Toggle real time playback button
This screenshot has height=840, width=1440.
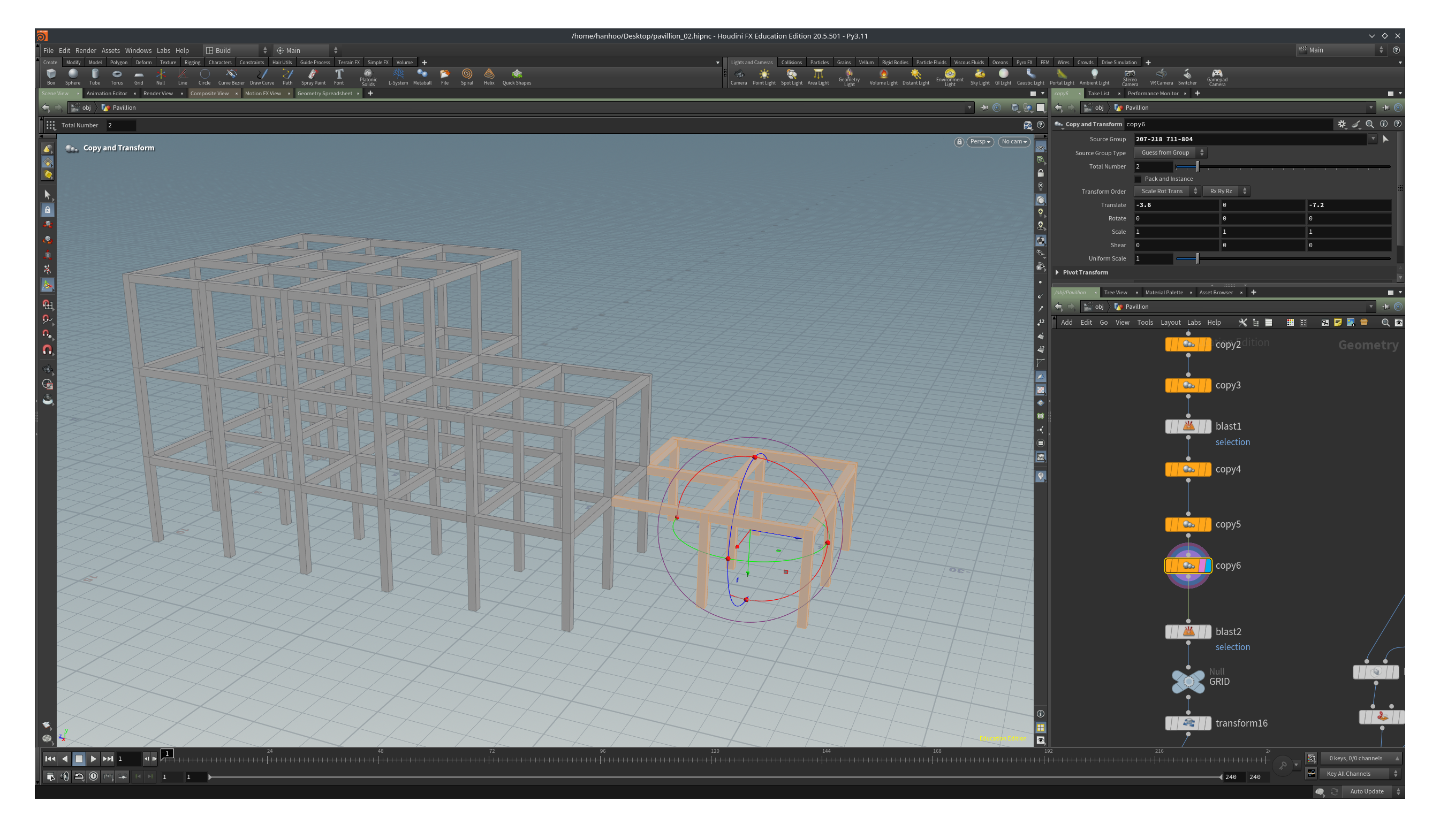pos(93,777)
